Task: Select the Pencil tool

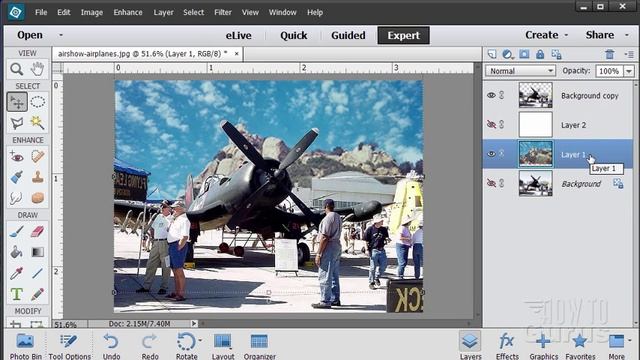Action: coord(37,294)
